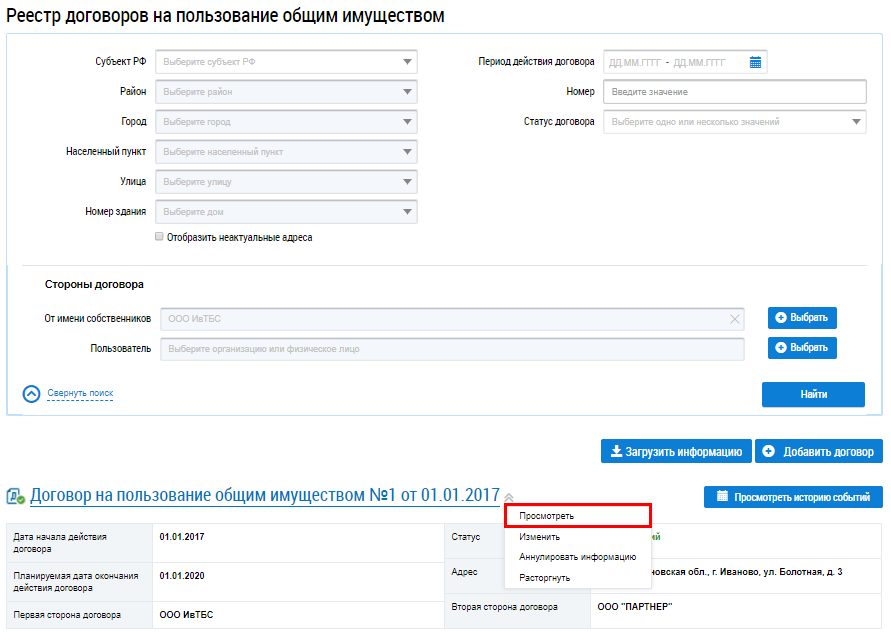Clear the ООО ИвТБС owner field

(x=734, y=319)
